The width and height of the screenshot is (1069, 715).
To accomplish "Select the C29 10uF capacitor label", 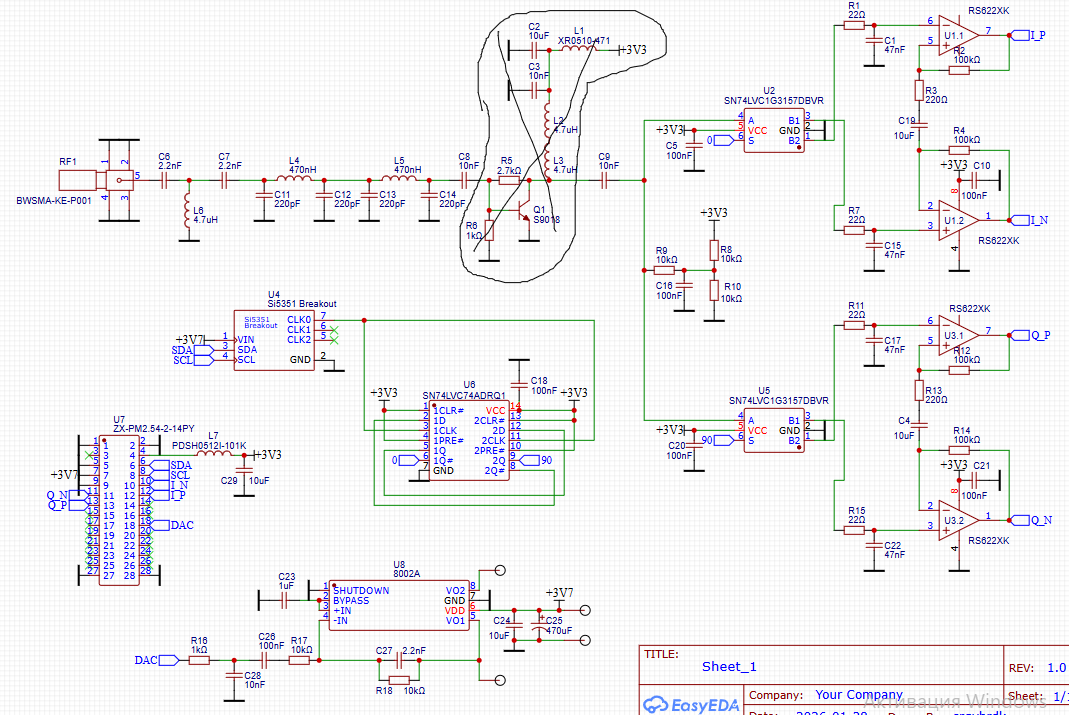I will pos(245,481).
